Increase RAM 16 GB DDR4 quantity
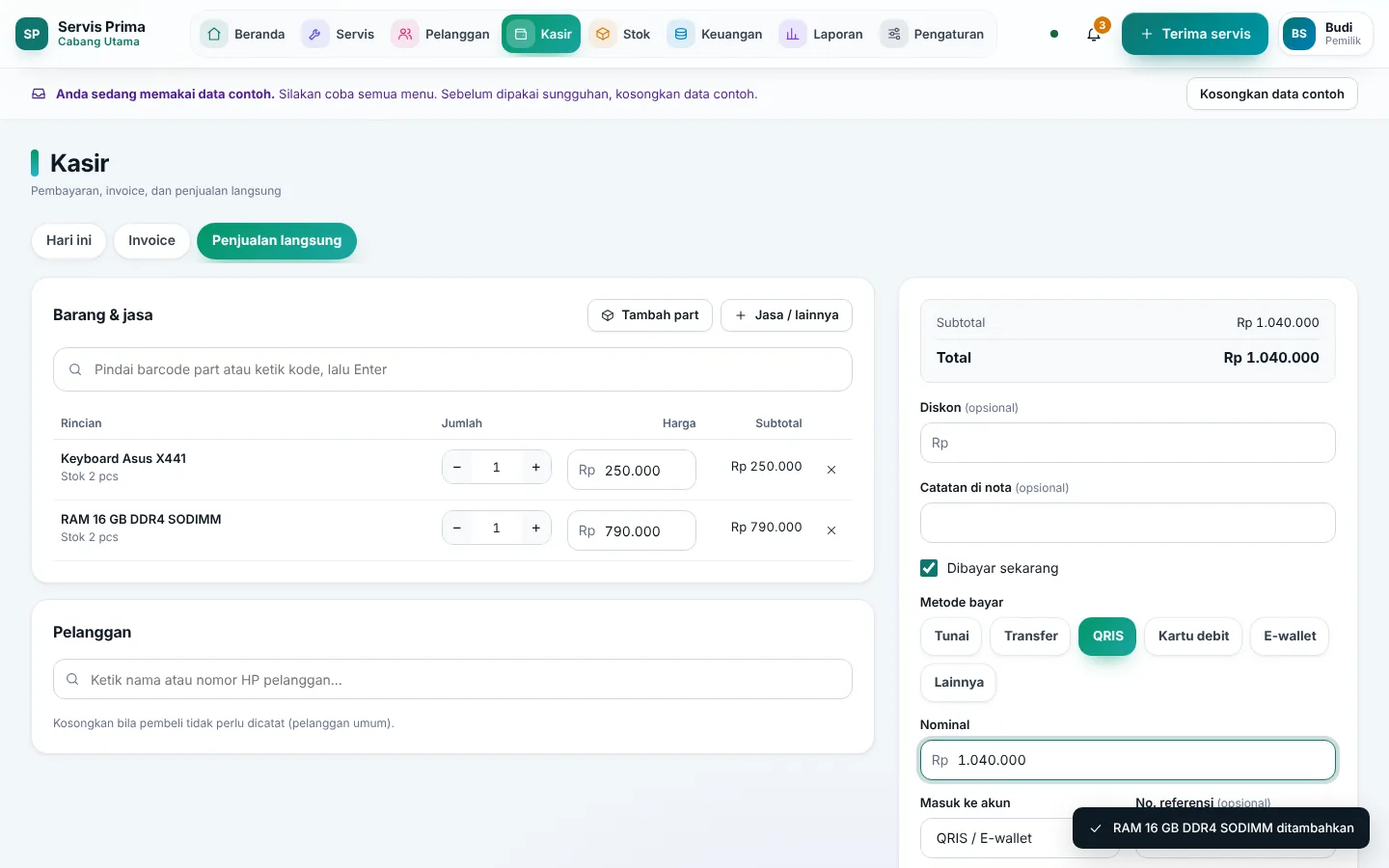The image size is (1389, 868). [536, 529]
